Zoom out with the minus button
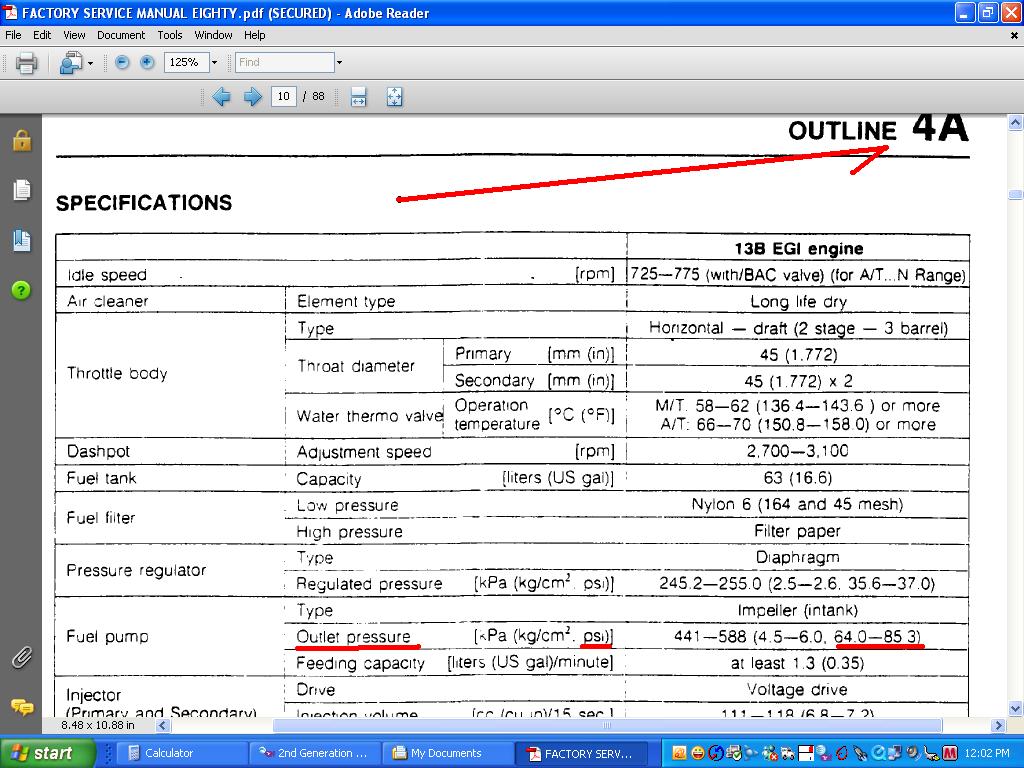Image resolution: width=1024 pixels, height=768 pixels. pos(122,62)
